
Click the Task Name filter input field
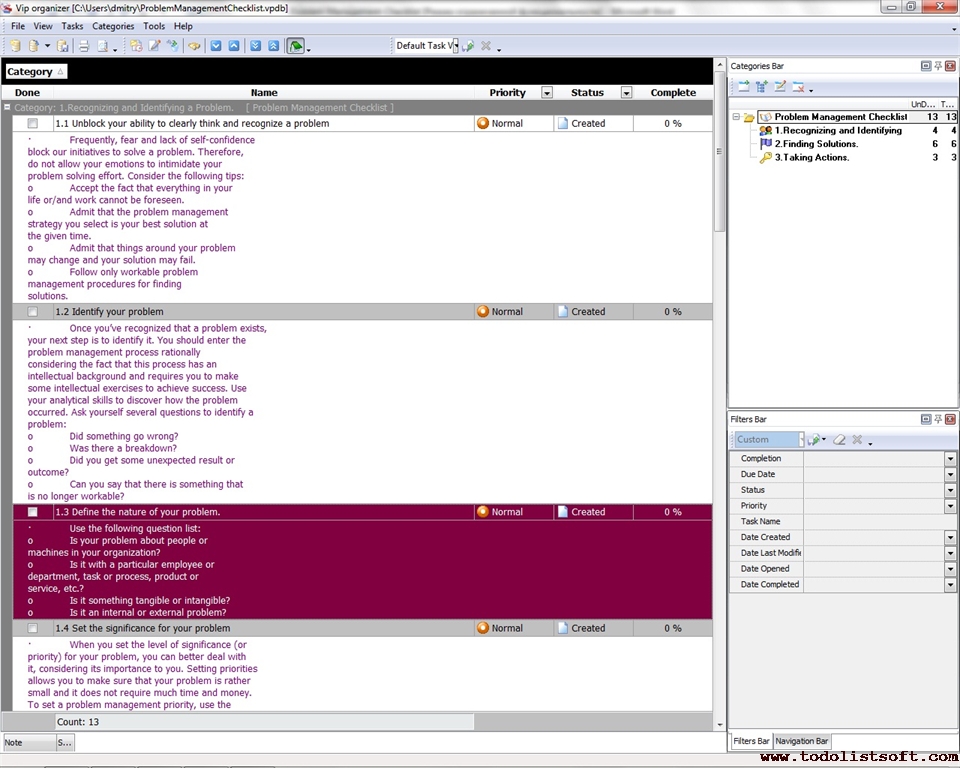(x=878, y=522)
